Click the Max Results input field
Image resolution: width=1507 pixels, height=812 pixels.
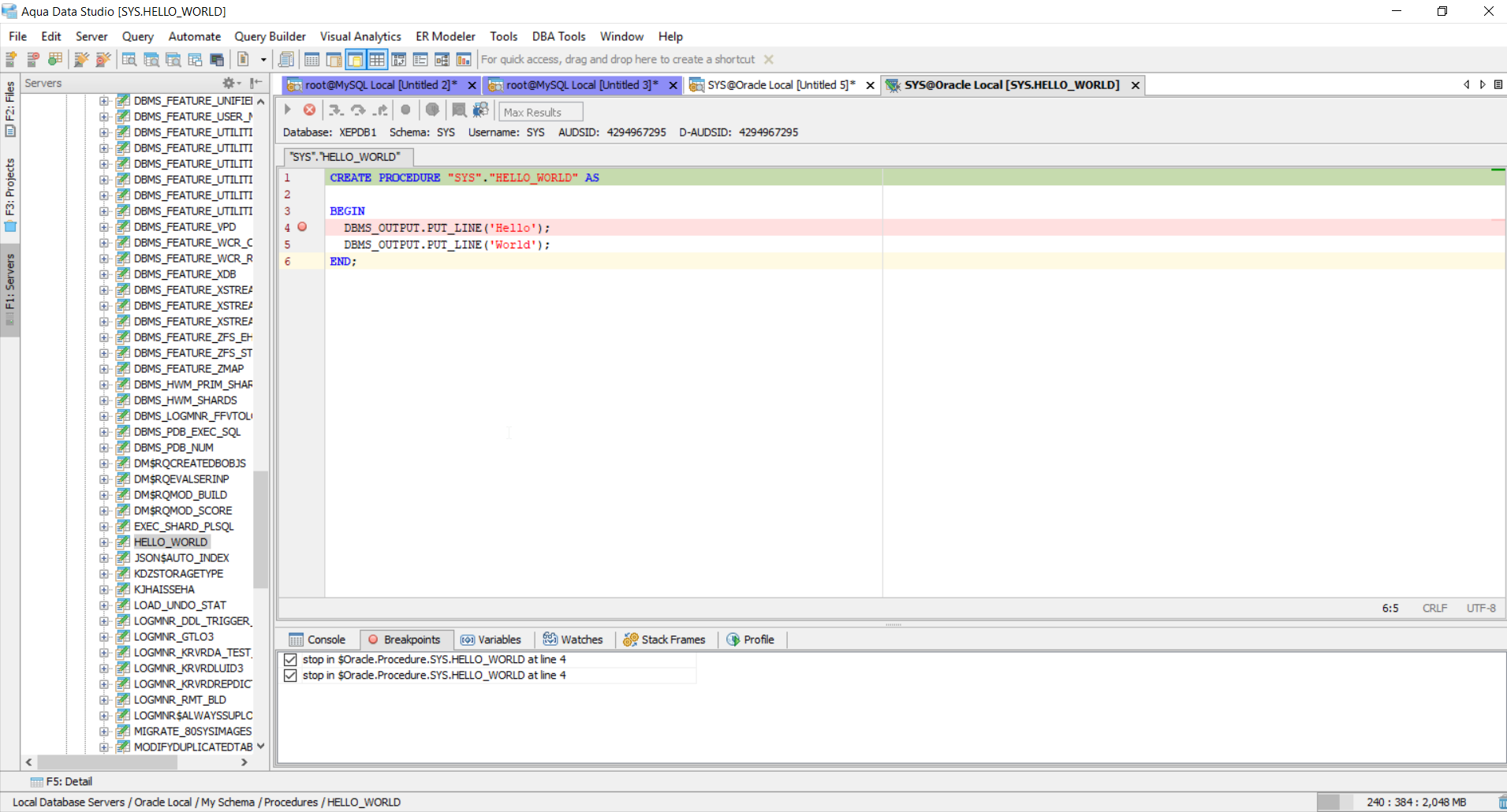pyautogui.click(x=541, y=112)
